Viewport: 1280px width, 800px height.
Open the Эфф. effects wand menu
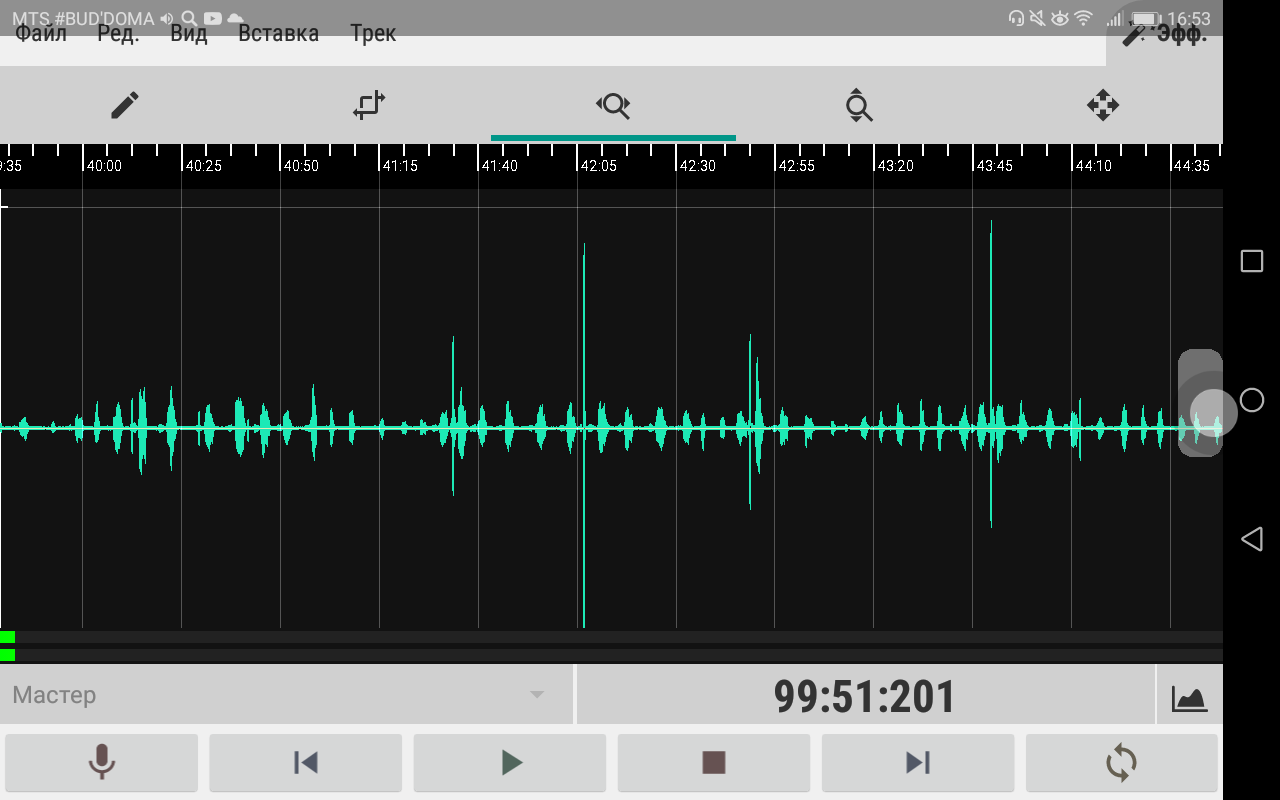click(x=1164, y=34)
